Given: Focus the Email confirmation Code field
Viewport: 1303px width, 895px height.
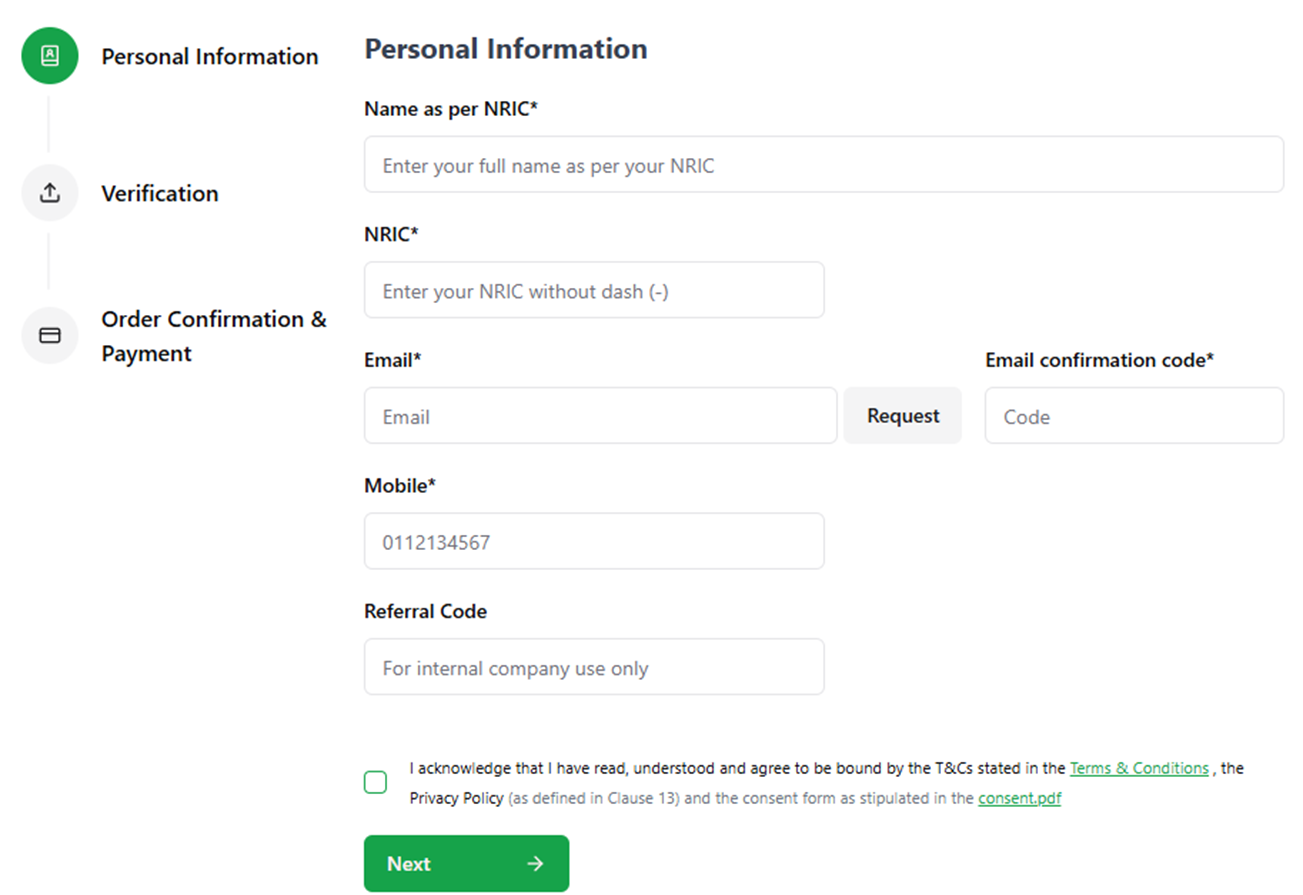Looking at the screenshot, I should (1134, 416).
